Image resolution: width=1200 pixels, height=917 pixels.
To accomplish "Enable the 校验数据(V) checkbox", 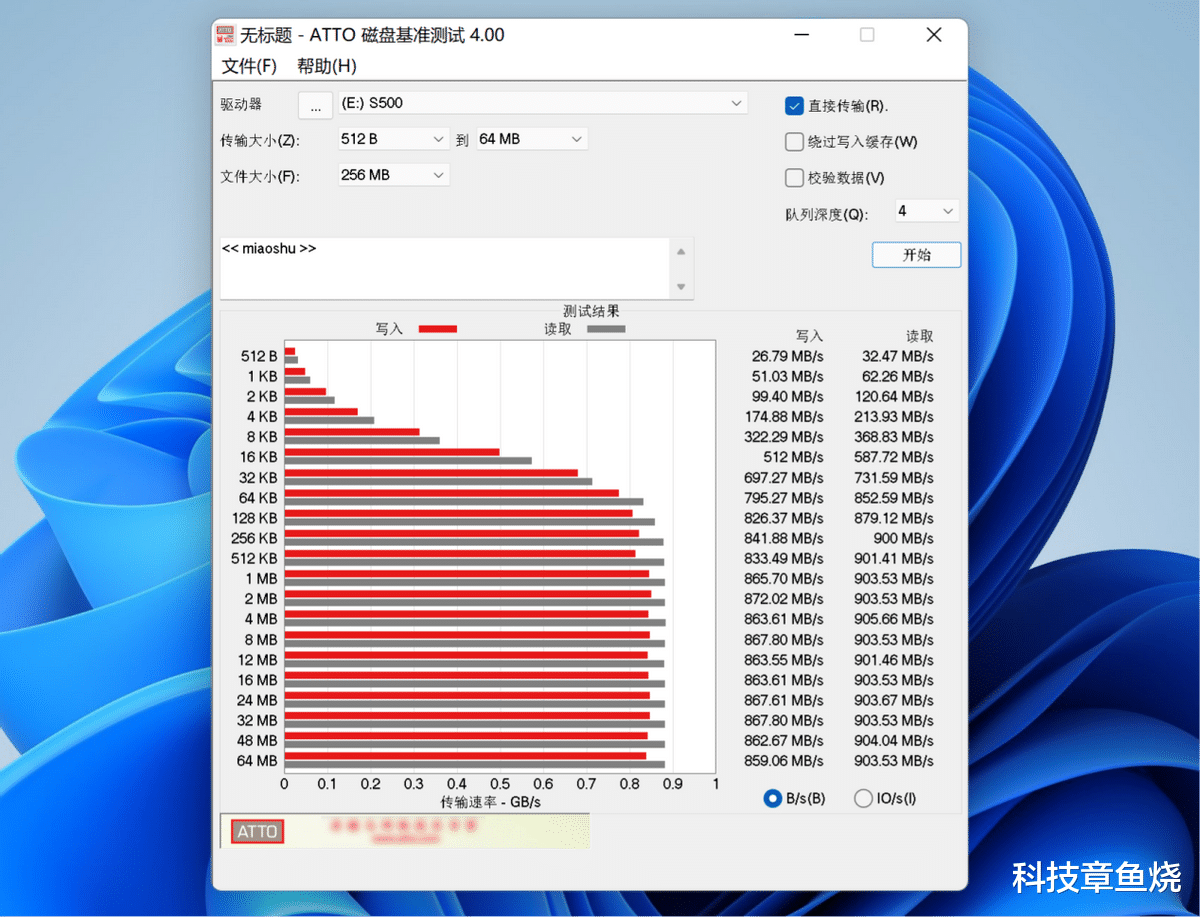I will [794, 178].
